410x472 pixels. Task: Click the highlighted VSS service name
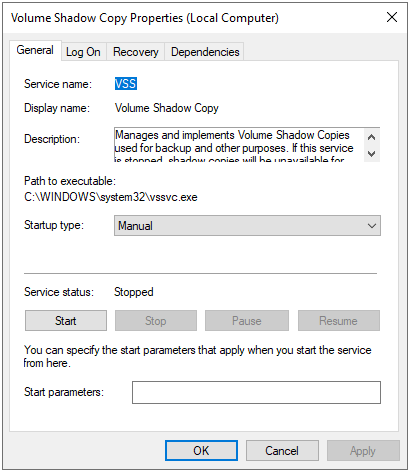coord(126,84)
